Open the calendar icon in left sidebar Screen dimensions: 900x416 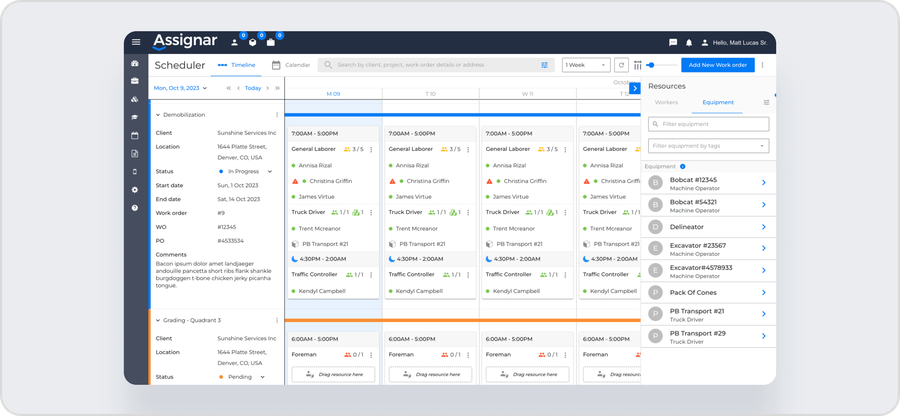click(x=135, y=136)
